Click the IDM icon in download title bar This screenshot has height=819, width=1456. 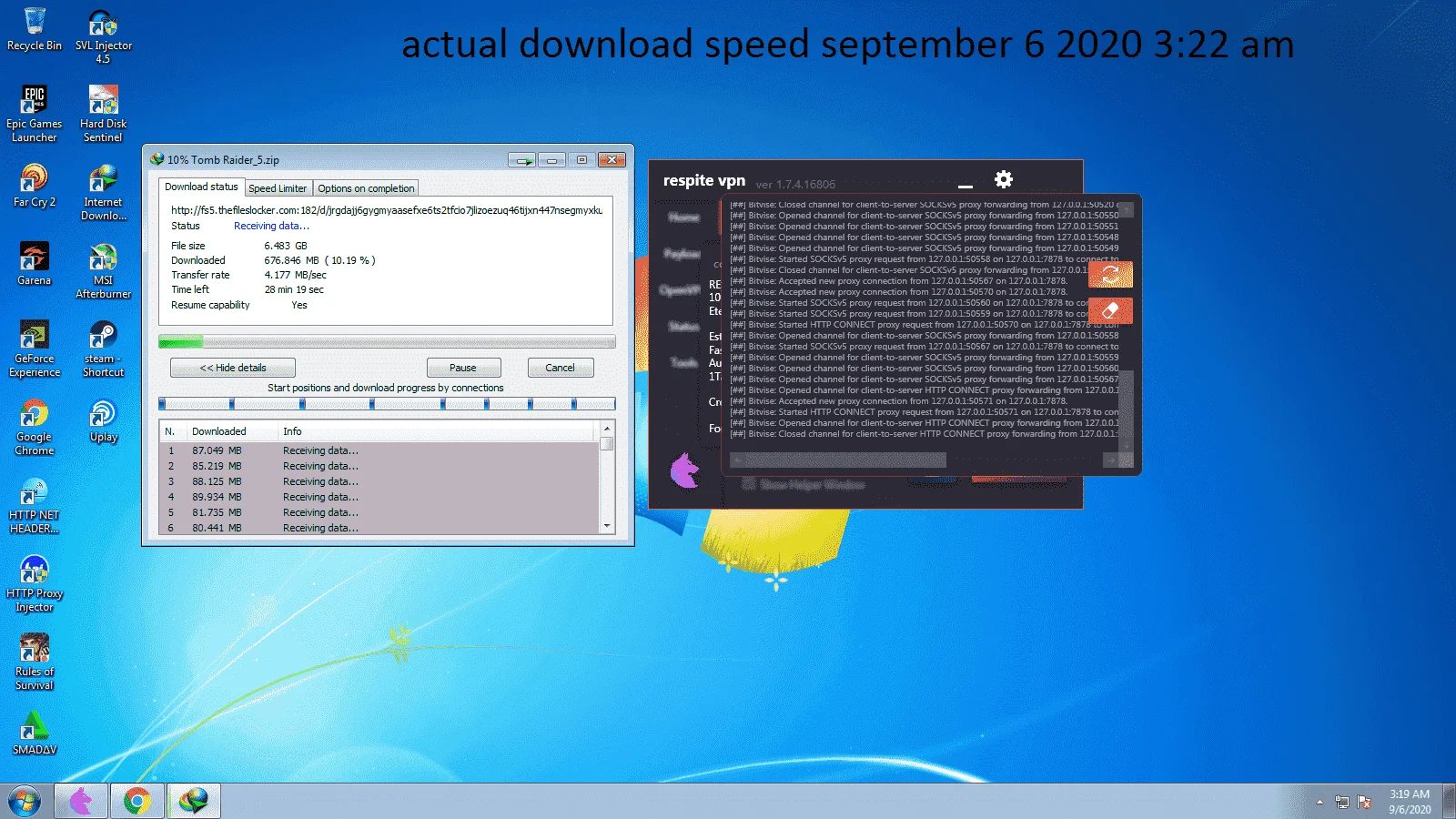coord(157,159)
